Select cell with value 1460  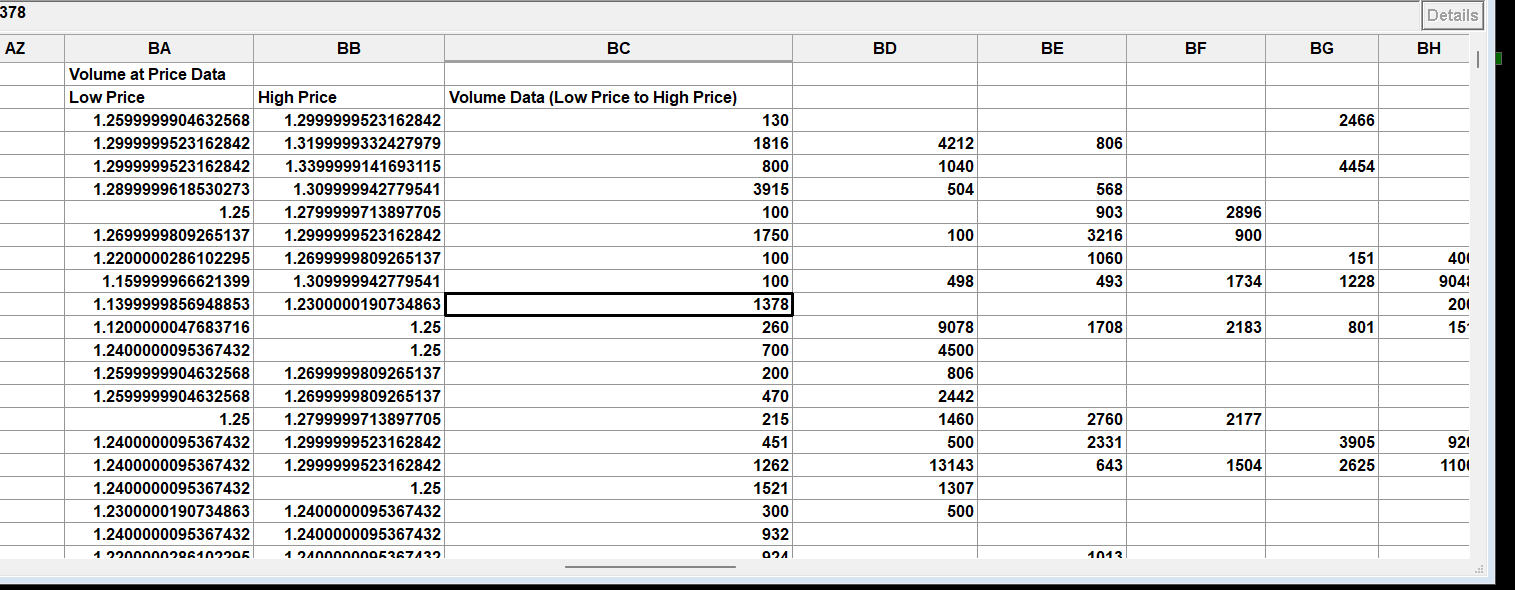click(885, 419)
